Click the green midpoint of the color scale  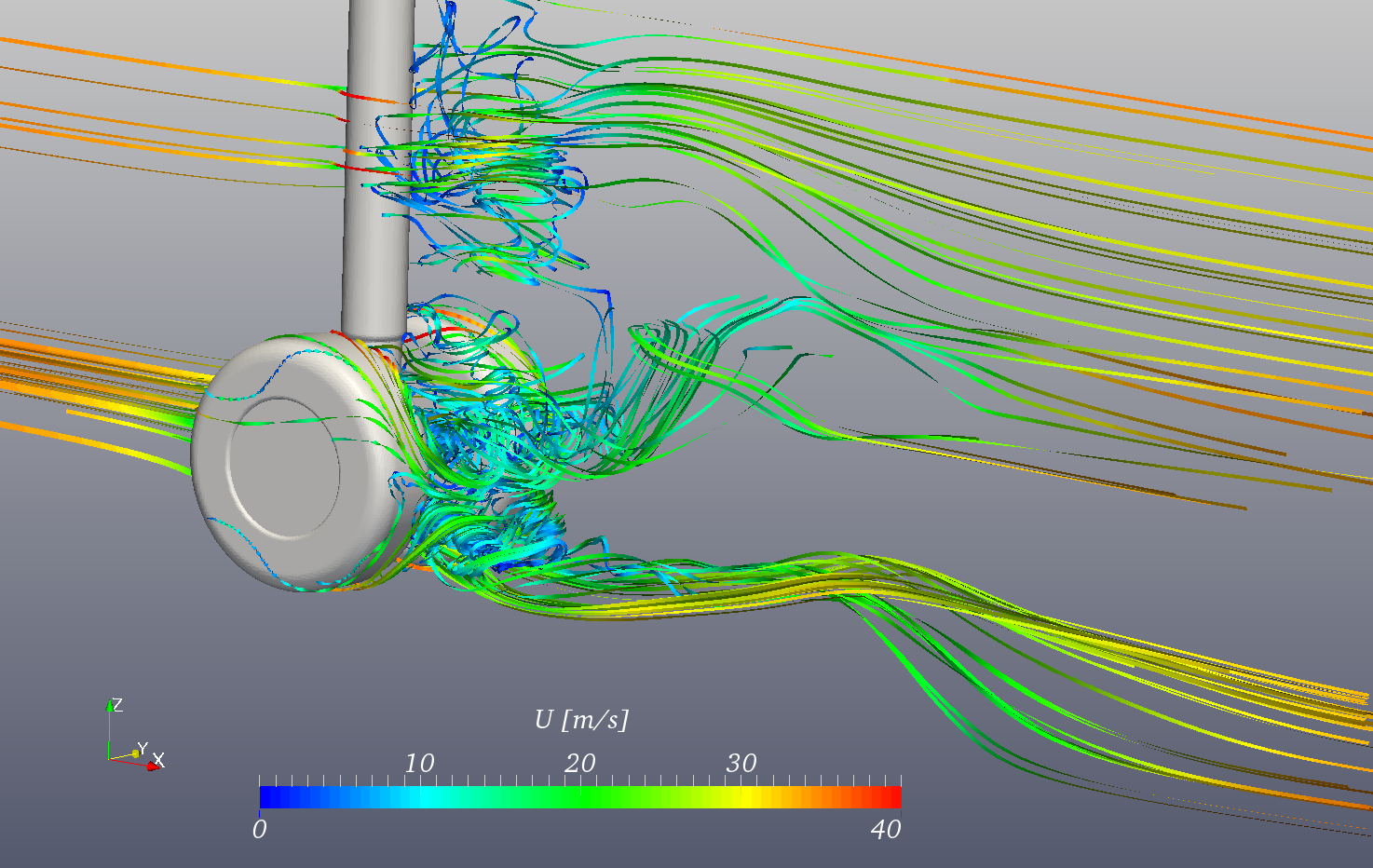579,796
